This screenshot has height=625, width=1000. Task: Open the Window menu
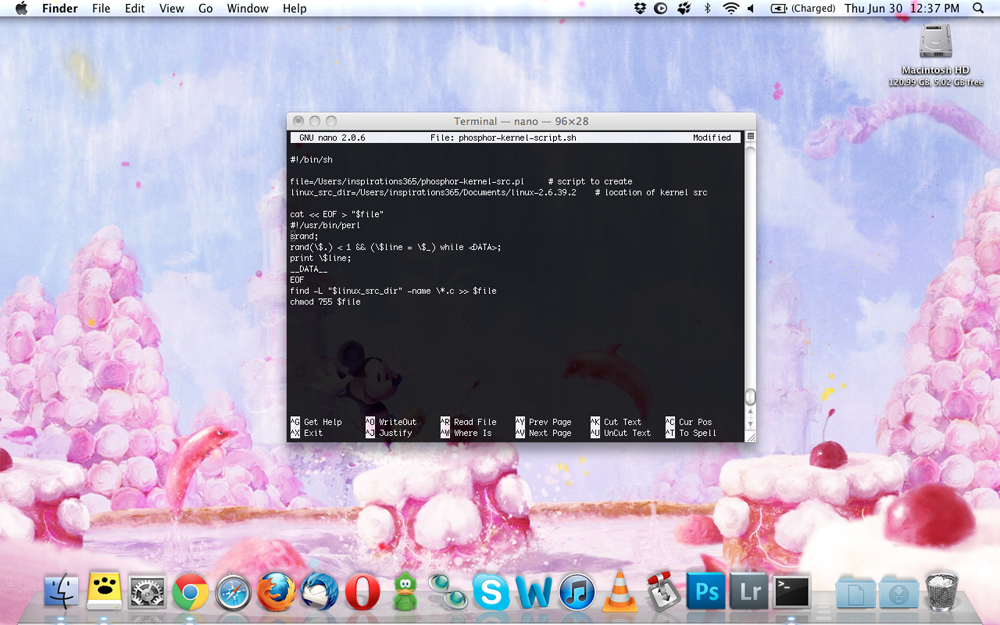click(247, 8)
